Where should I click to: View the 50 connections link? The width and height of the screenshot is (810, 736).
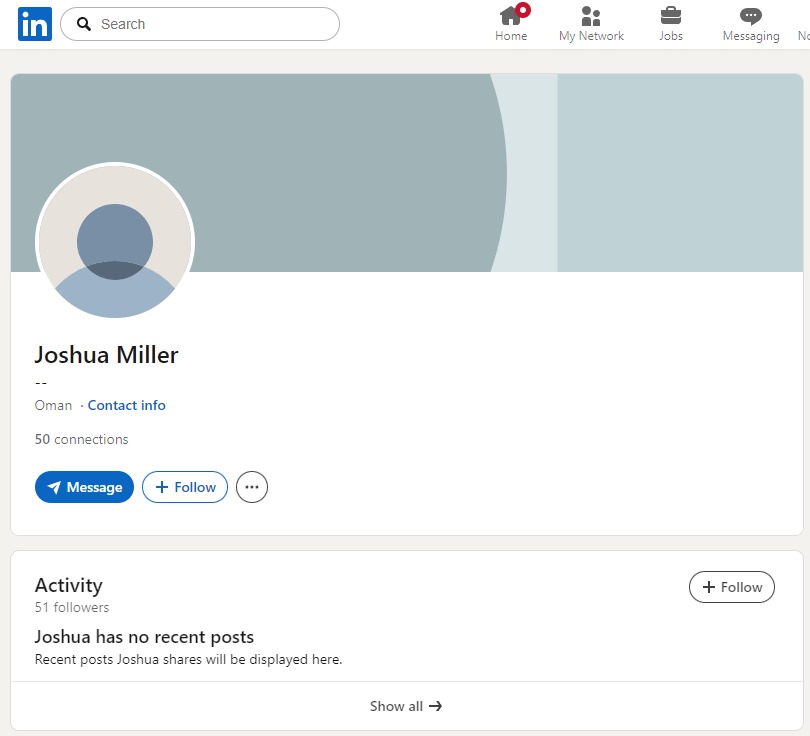click(81, 439)
